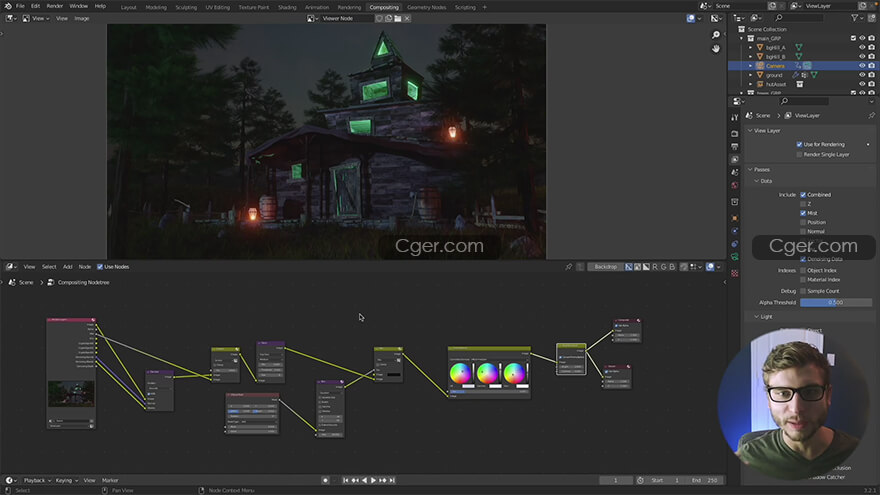Switch to the Geometry Nodes workspace tab
Image resolution: width=880 pixels, height=495 pixels.
(x=427, y=7)
